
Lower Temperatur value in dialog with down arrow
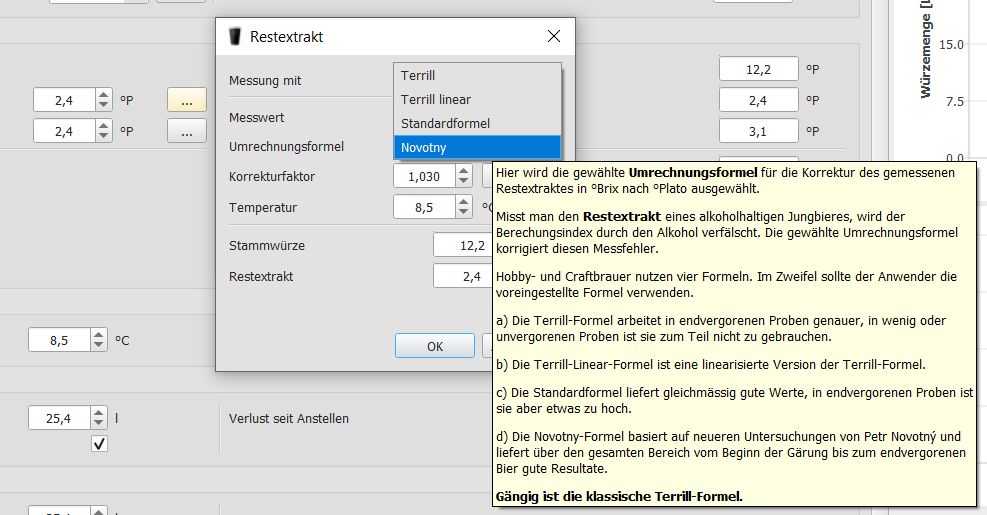coord(463,214)
